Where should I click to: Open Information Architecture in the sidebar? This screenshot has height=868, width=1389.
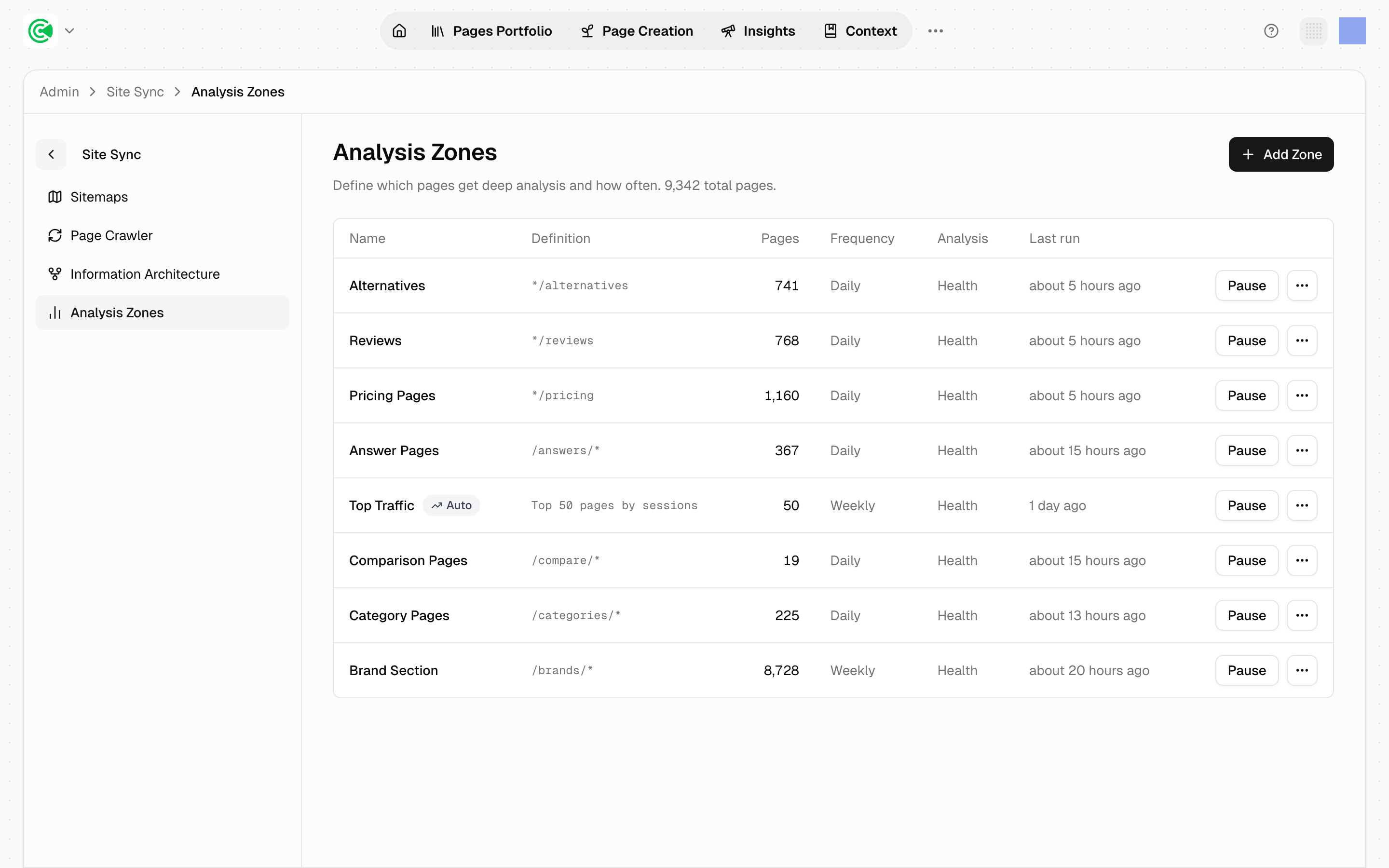point(162,274)
